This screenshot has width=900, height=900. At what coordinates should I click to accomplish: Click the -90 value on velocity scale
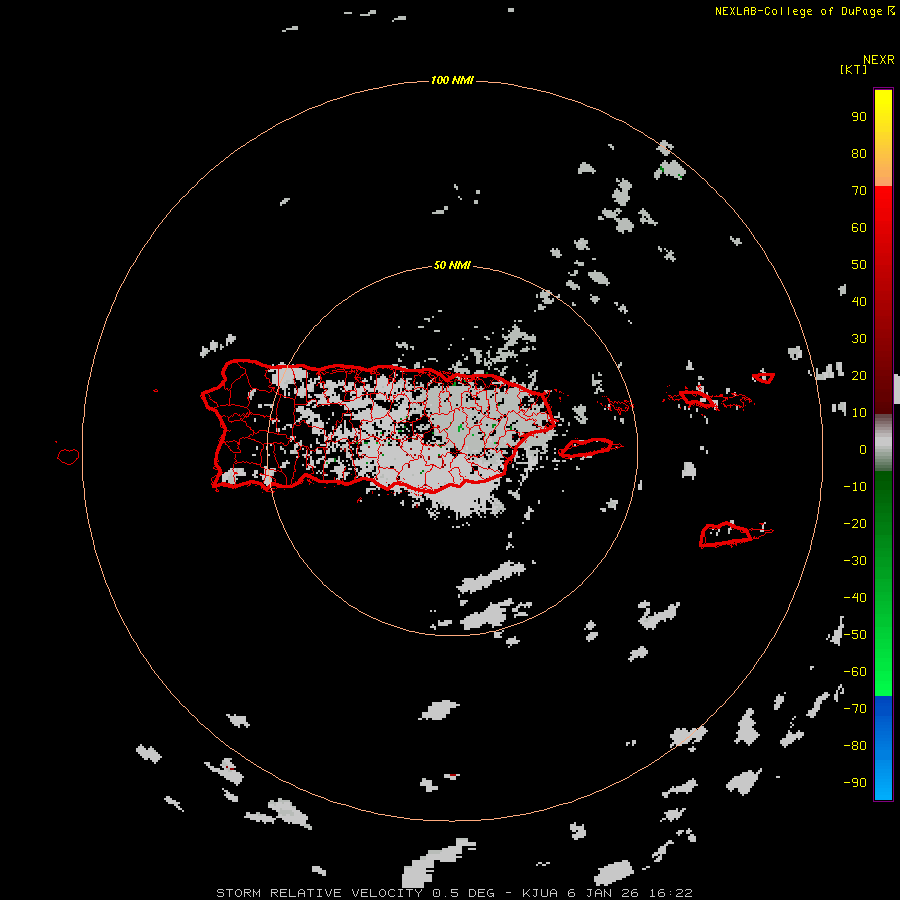(x=855, y=782)
